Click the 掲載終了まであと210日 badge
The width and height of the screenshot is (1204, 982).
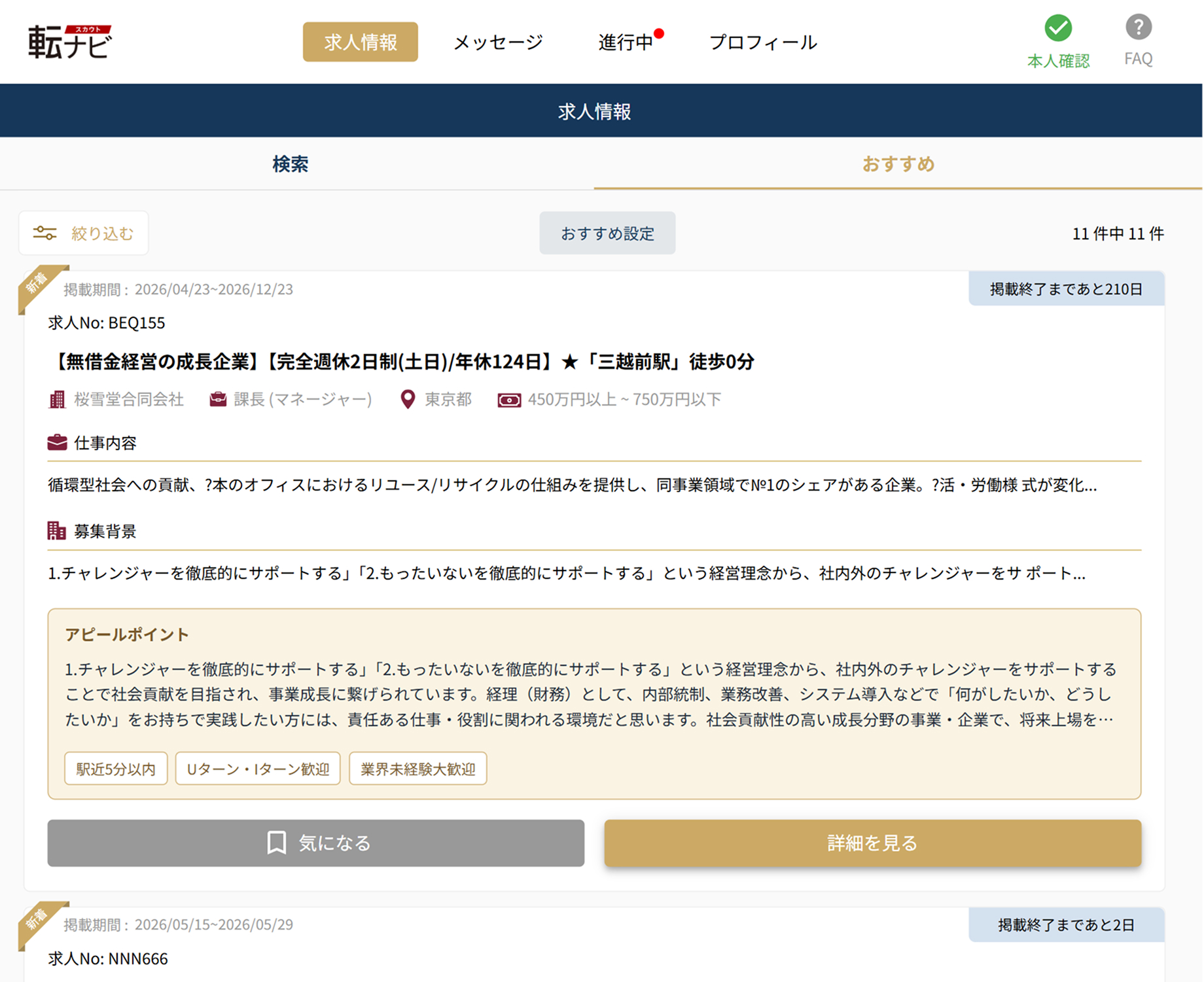tap(1067, 289)
